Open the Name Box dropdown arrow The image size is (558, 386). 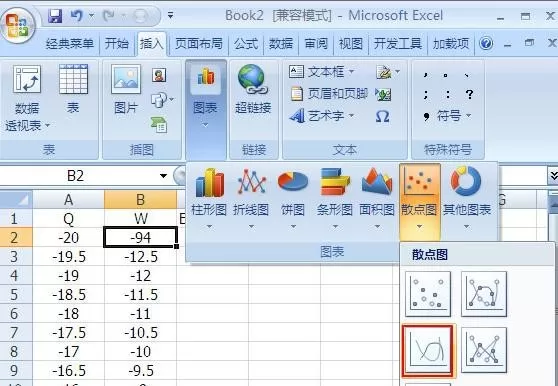[x=163, y=176]
